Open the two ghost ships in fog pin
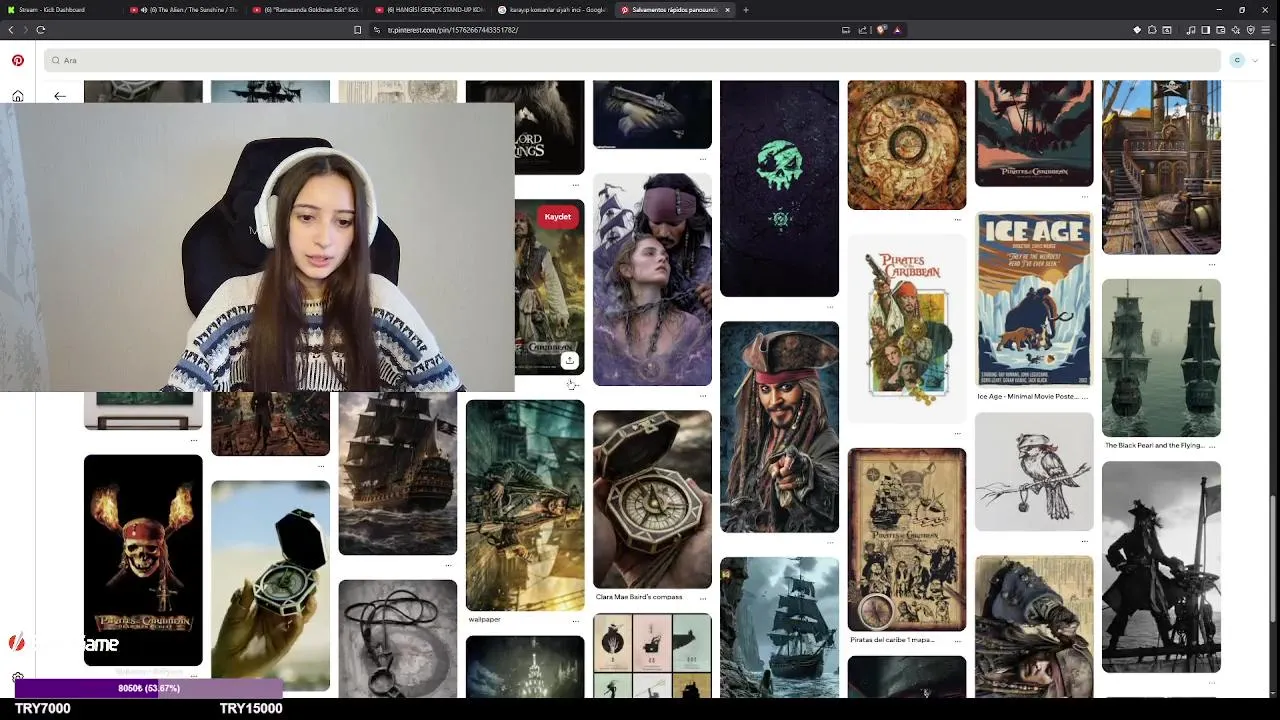The image size is (1280, 720). click(1161, 358)
